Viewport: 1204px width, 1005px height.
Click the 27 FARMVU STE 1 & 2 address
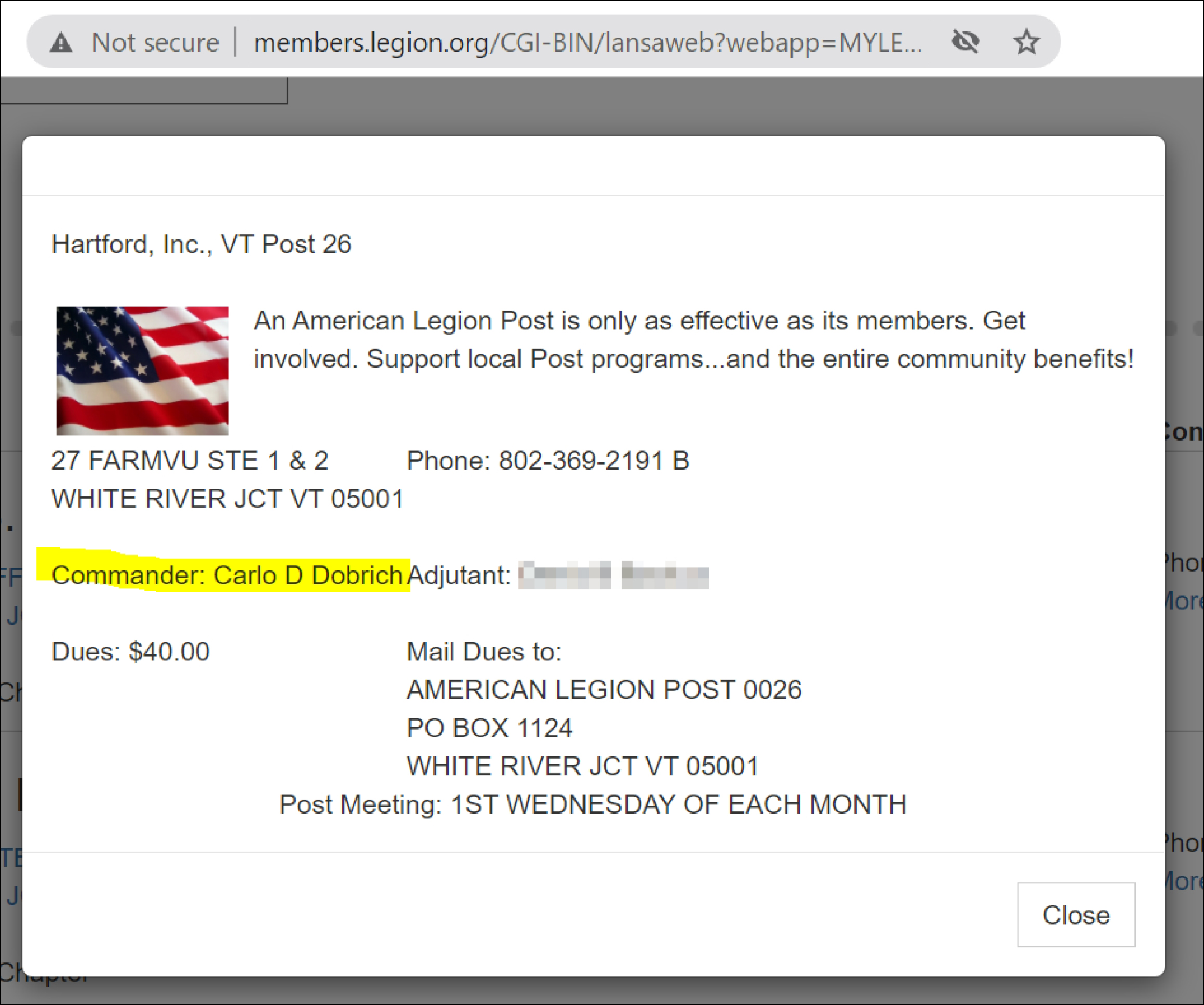pyautogui.click(x=190, y=460)
